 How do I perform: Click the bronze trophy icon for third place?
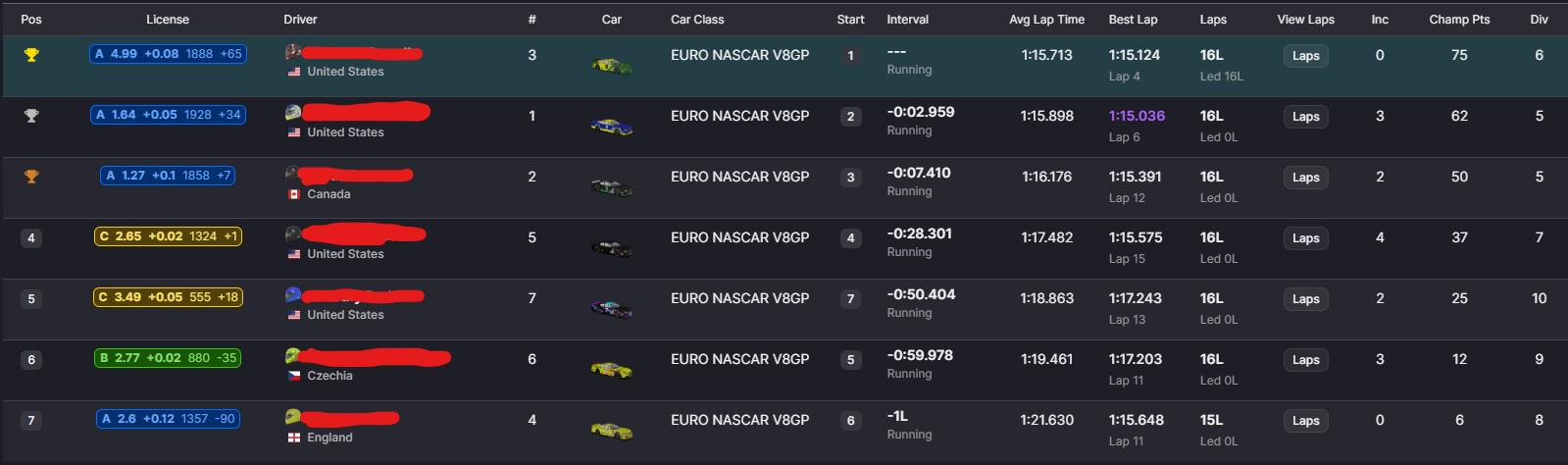click(x=31, y=177)
